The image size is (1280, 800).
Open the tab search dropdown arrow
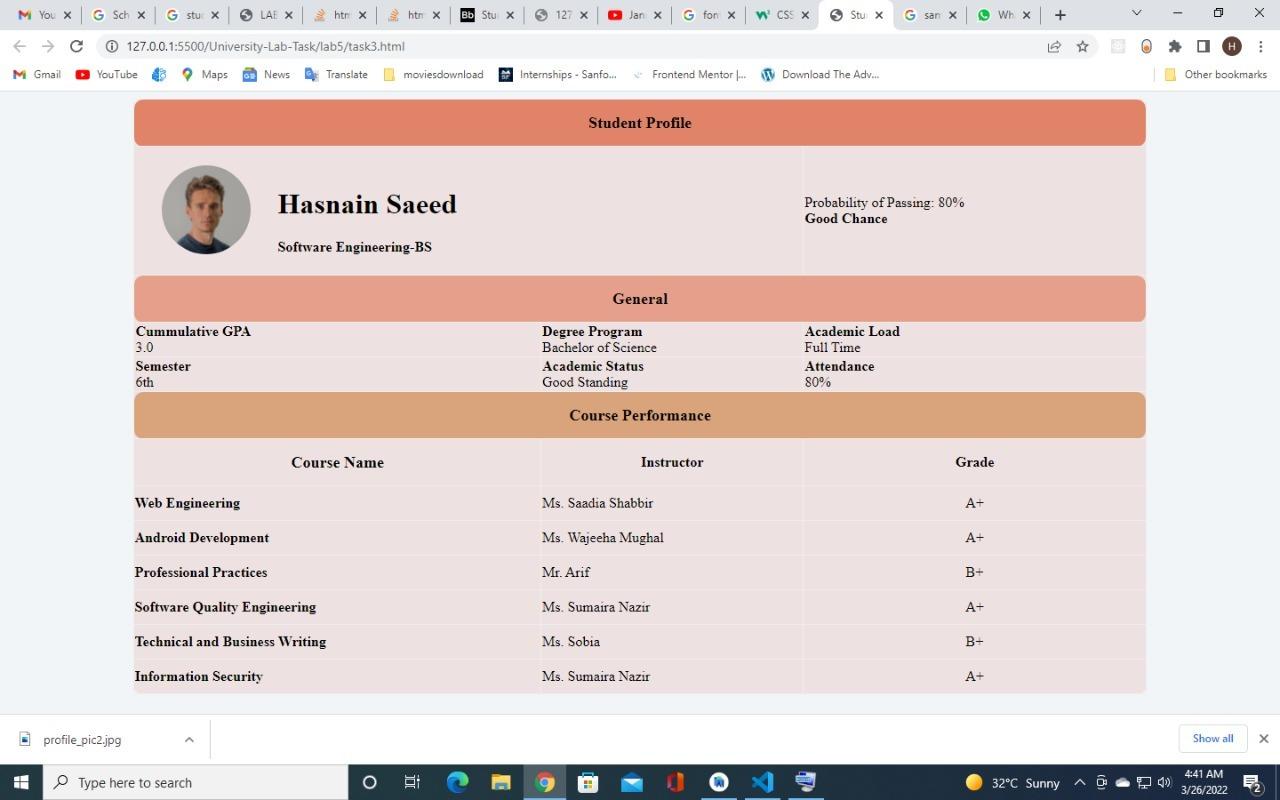pyautogui.click(x=1134, y=14)
